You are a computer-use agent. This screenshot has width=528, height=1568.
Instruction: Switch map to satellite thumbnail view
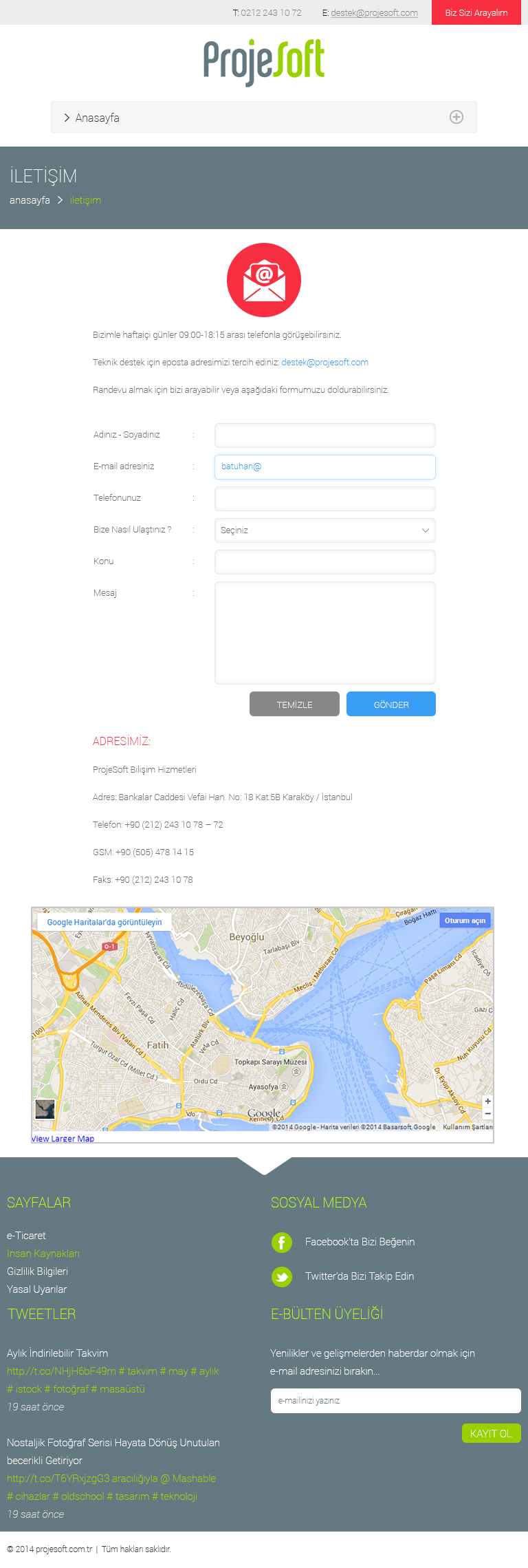coord(45,1109)
